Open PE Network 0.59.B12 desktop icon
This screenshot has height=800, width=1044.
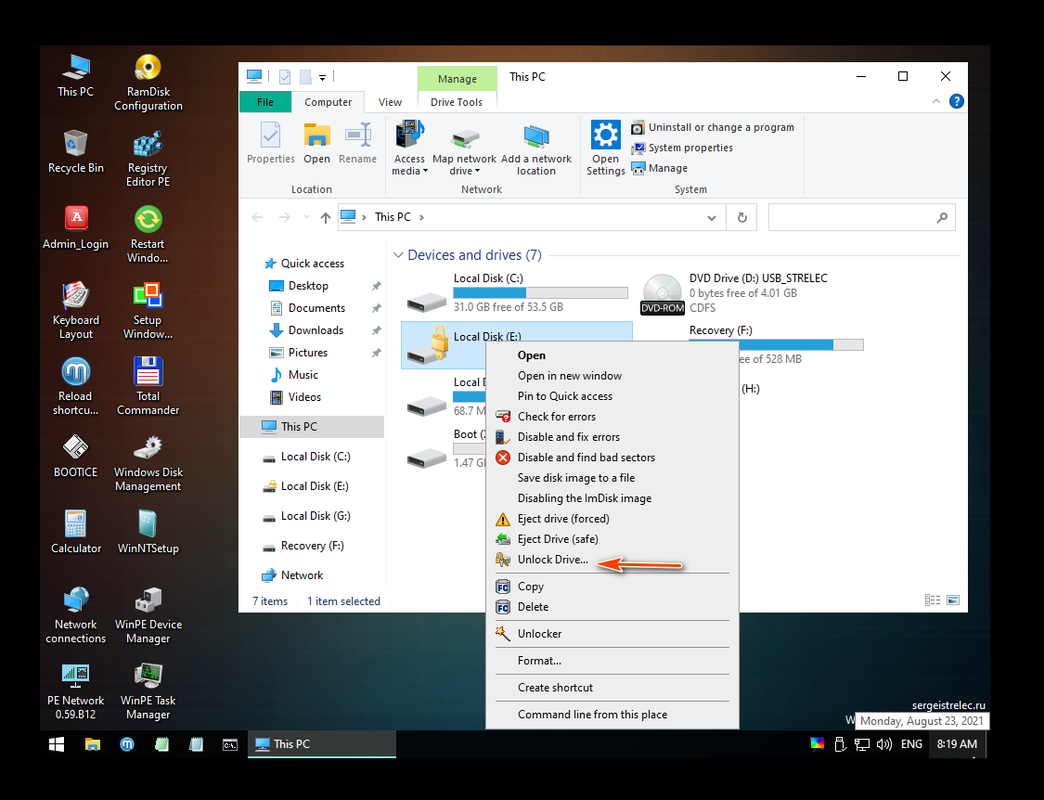(x=75, y=692)
